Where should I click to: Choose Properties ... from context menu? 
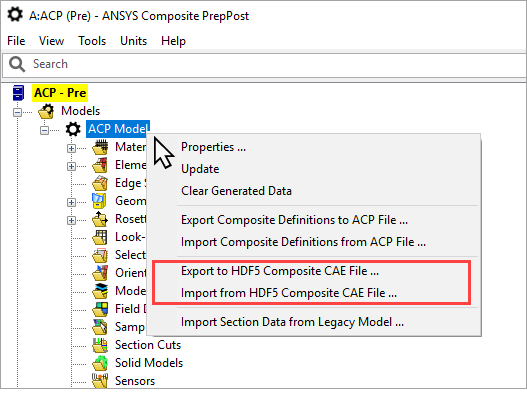click(x=213, y=147)
